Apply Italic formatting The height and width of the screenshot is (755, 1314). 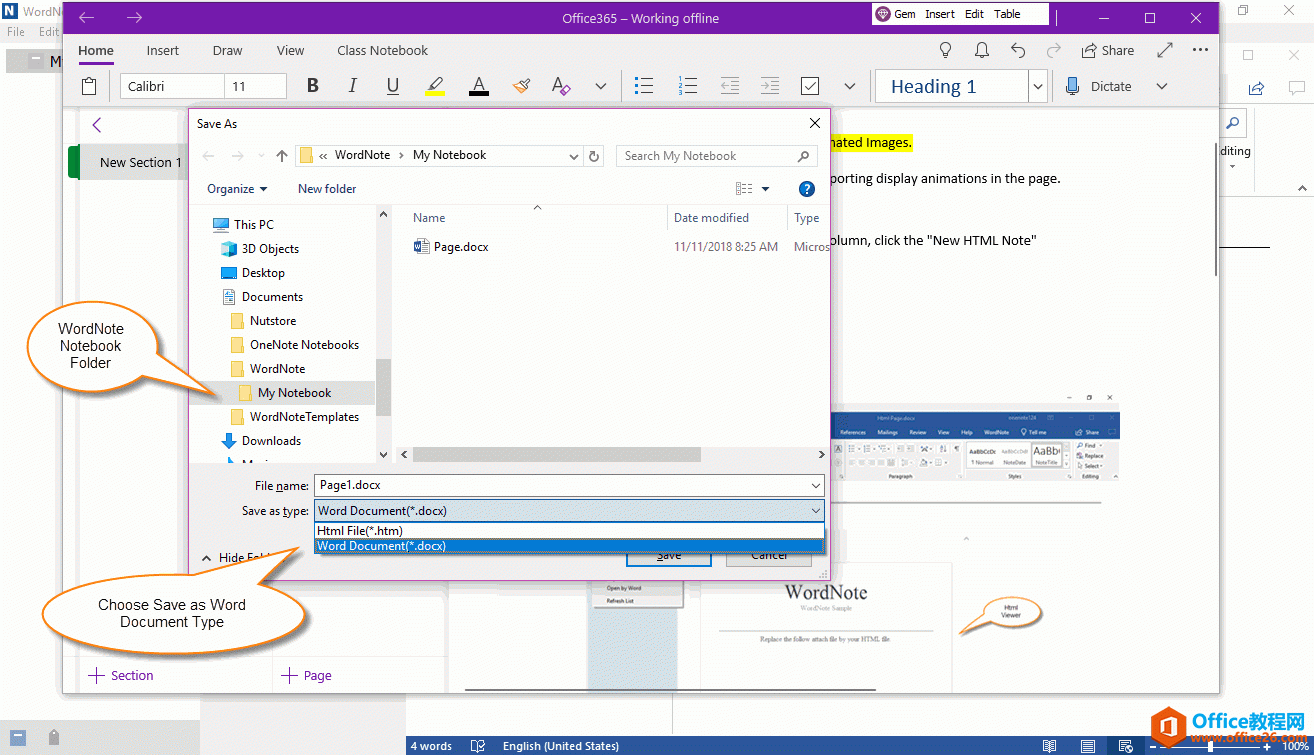point(352,86)
